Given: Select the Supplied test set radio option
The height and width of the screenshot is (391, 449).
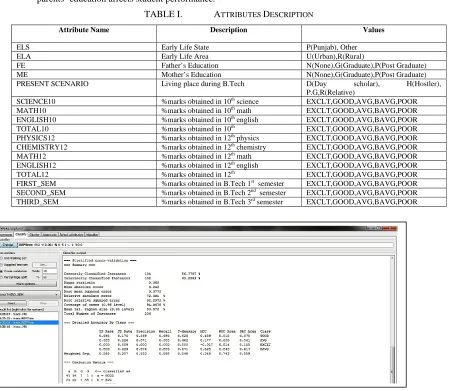Looking at the screenshot, I should point(14,265).
